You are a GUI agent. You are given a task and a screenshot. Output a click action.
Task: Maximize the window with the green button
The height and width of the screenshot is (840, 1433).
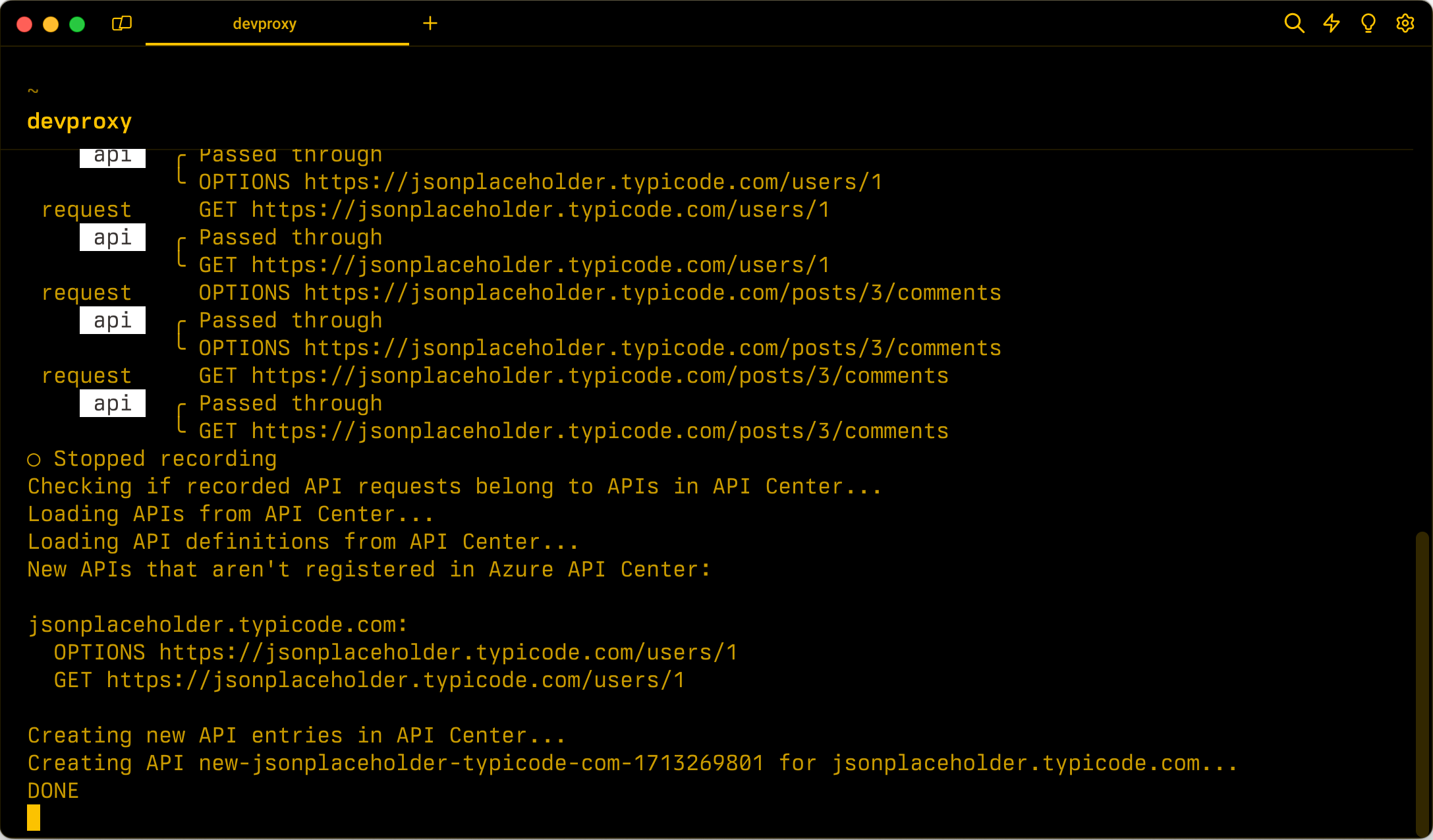click(x=77, y=24)
